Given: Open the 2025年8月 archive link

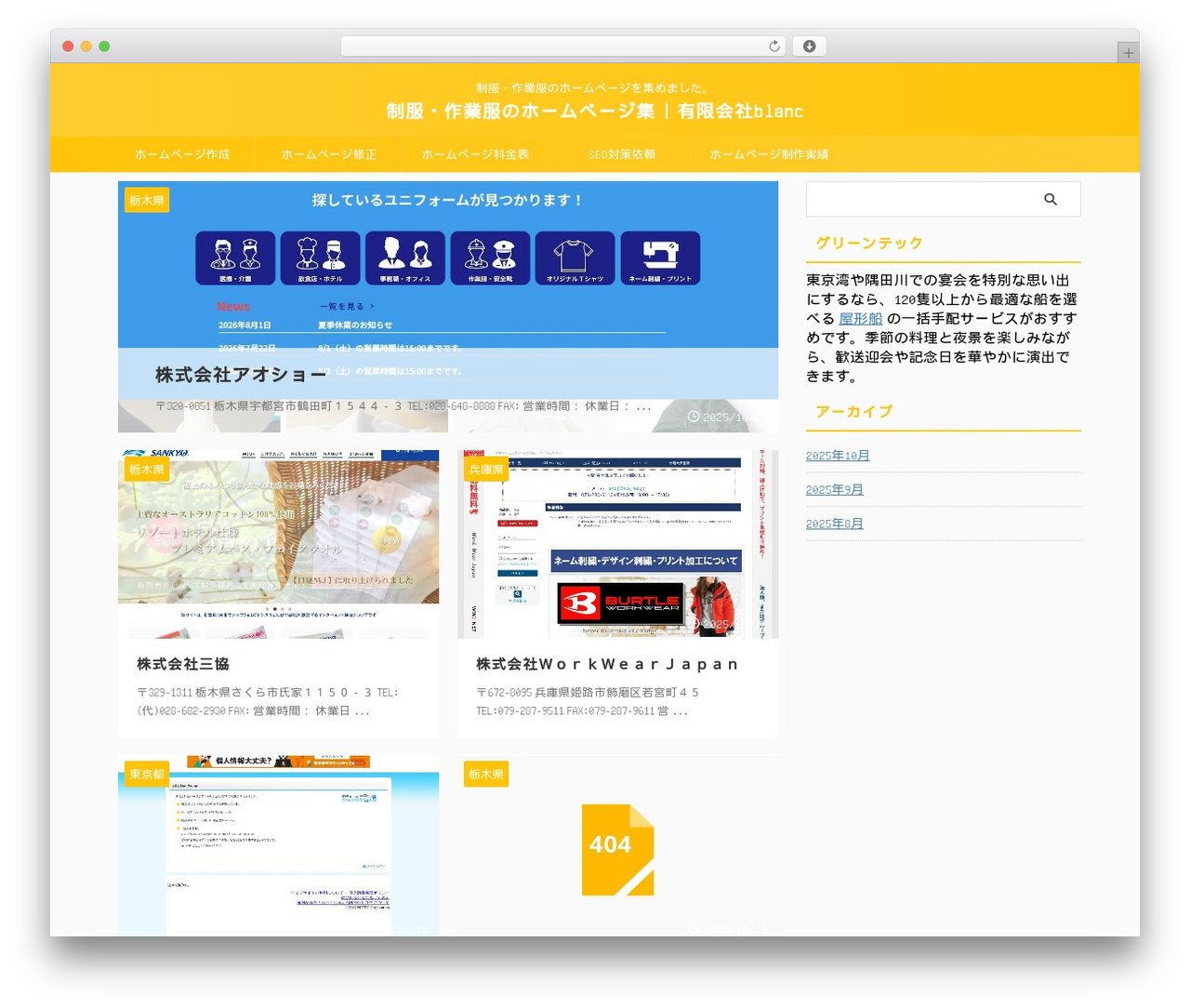Looking at the screenshot, I should [x=835, y=524].
